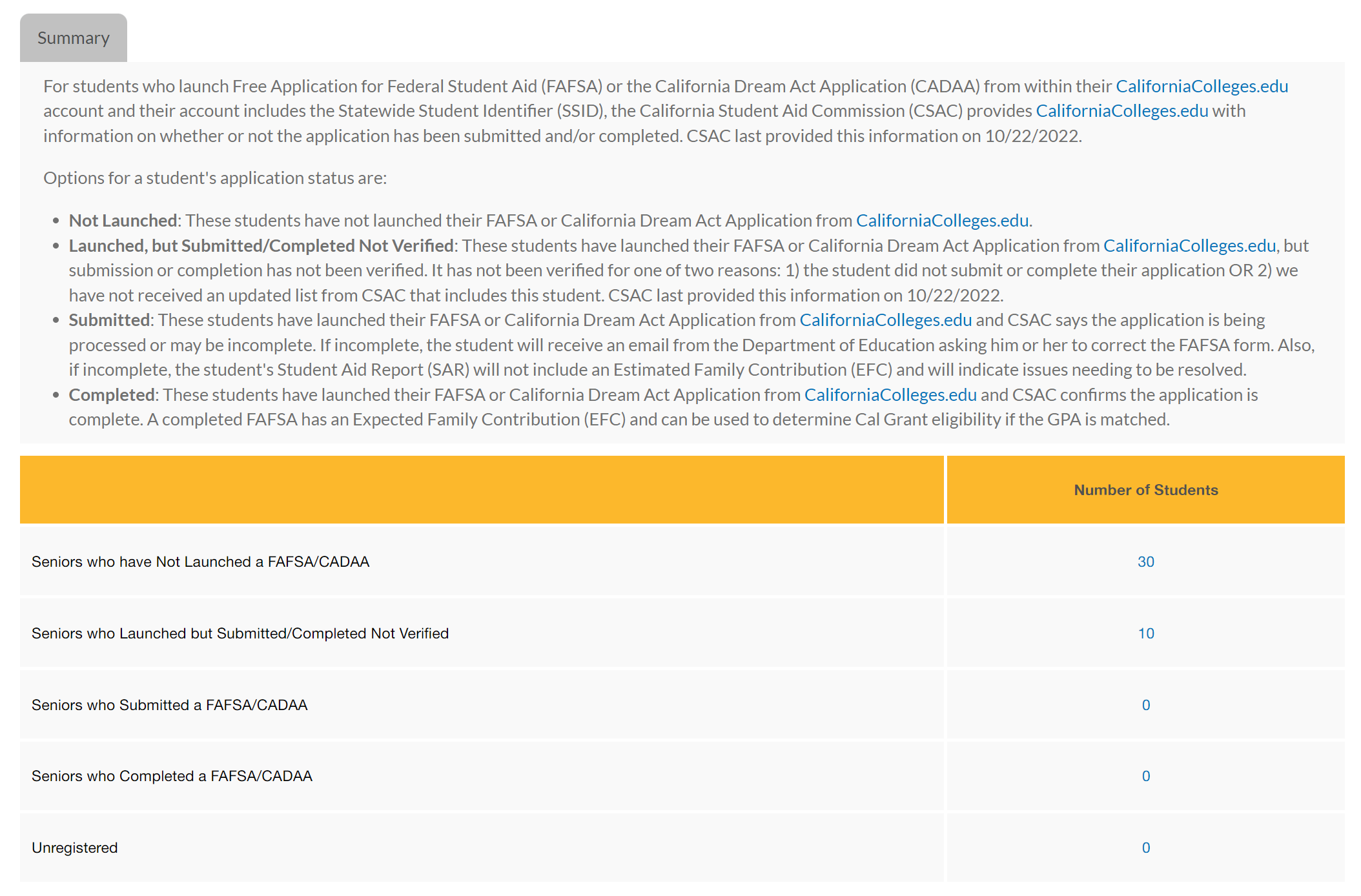Image resolution: width=1361 pixels, height=896 pixels.
Task: Open CaliforniaColleges.edu link in Not Launched bullet
Action: [942, 221]
